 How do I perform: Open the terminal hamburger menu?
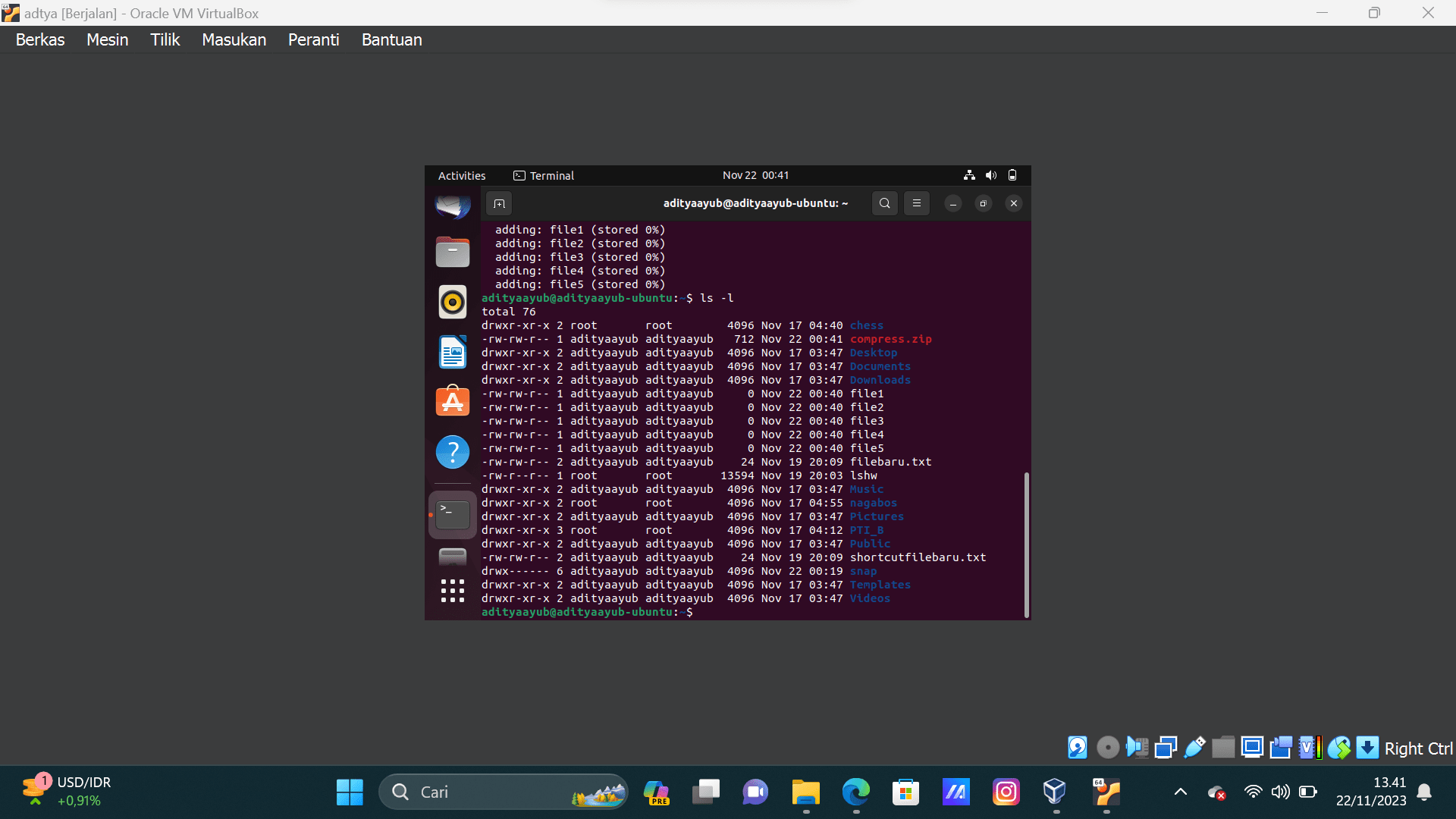coord(916,203)
